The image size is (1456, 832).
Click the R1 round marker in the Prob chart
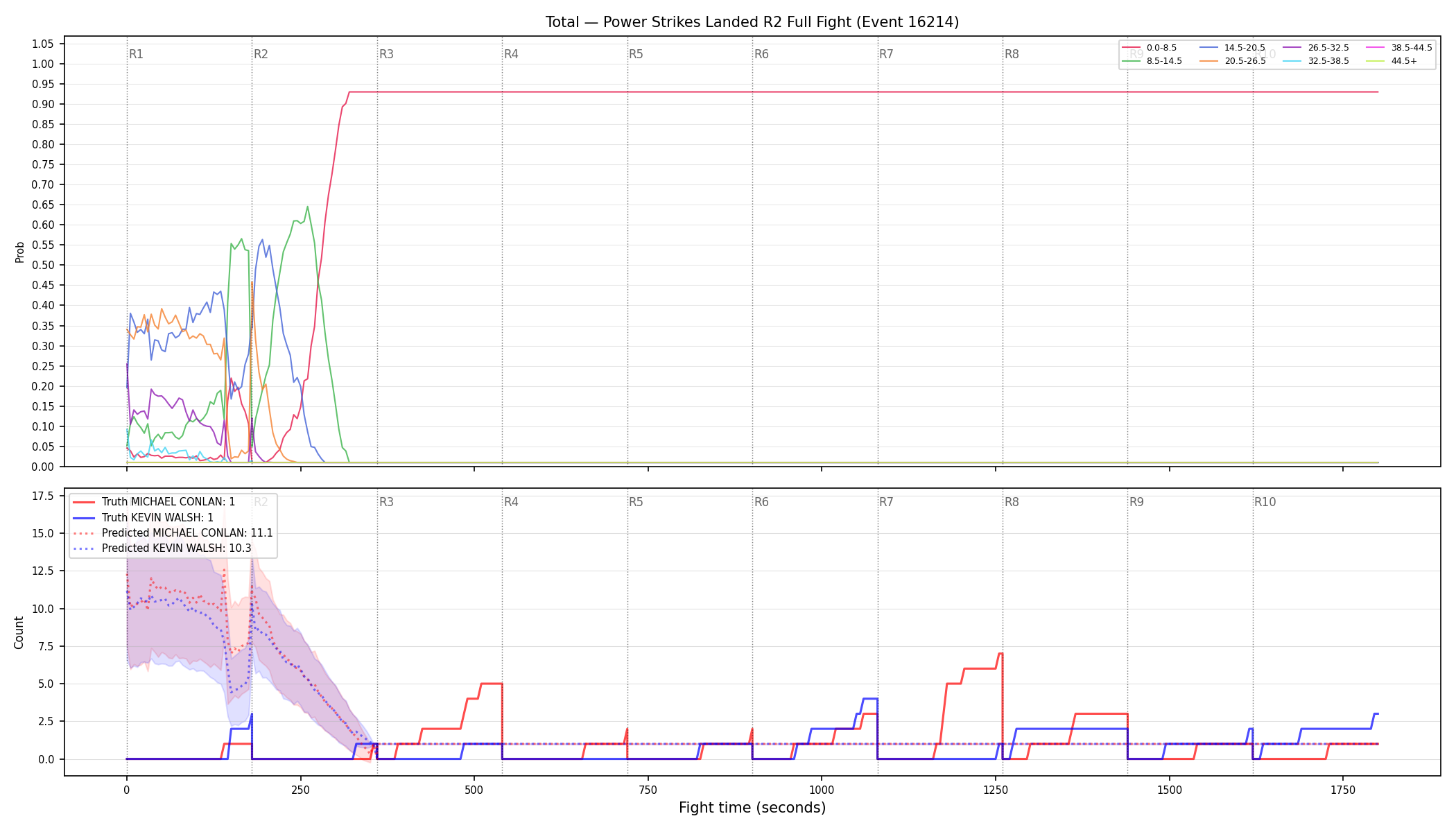(x=137, y=54)
